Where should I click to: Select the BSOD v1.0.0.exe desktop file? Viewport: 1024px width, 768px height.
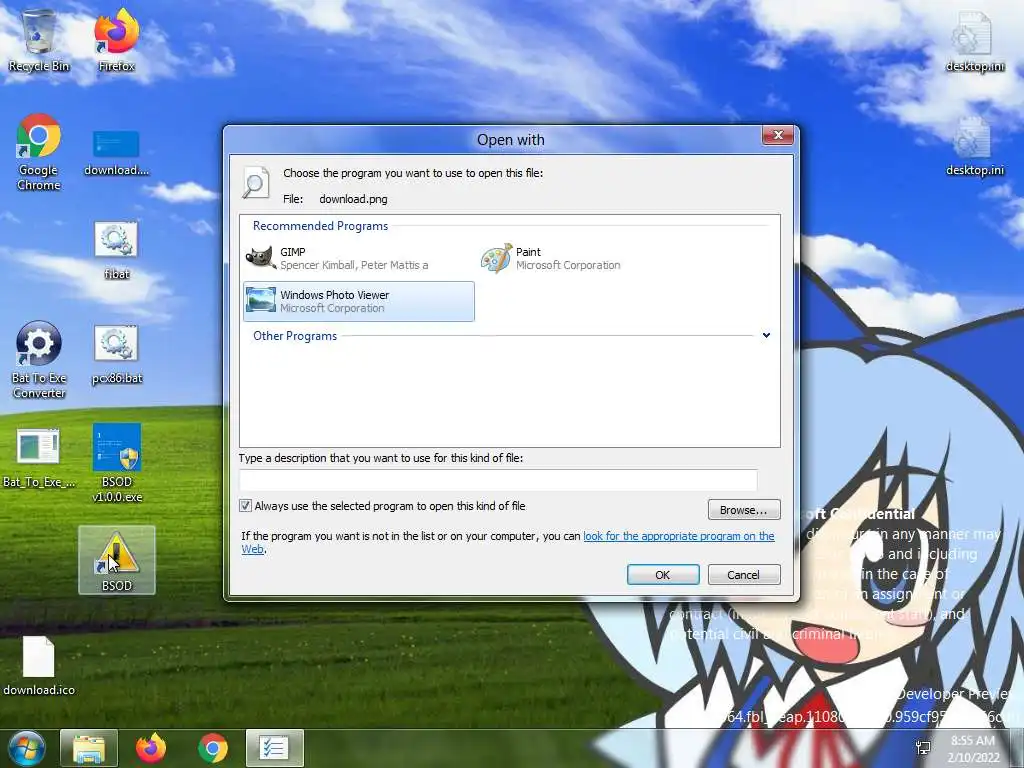pos(116,463)
